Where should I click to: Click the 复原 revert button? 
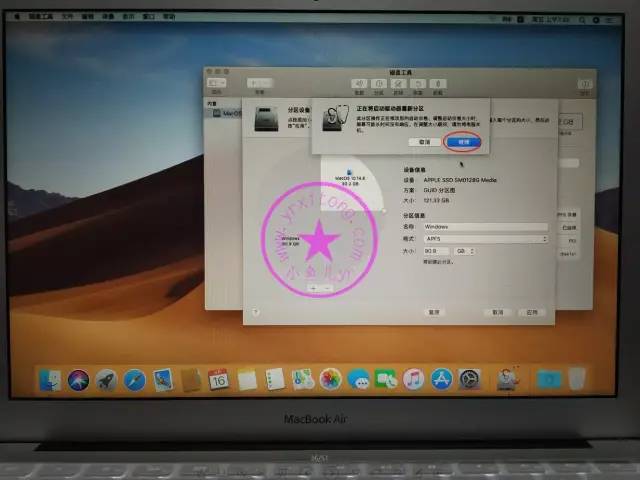click(434, 312)
